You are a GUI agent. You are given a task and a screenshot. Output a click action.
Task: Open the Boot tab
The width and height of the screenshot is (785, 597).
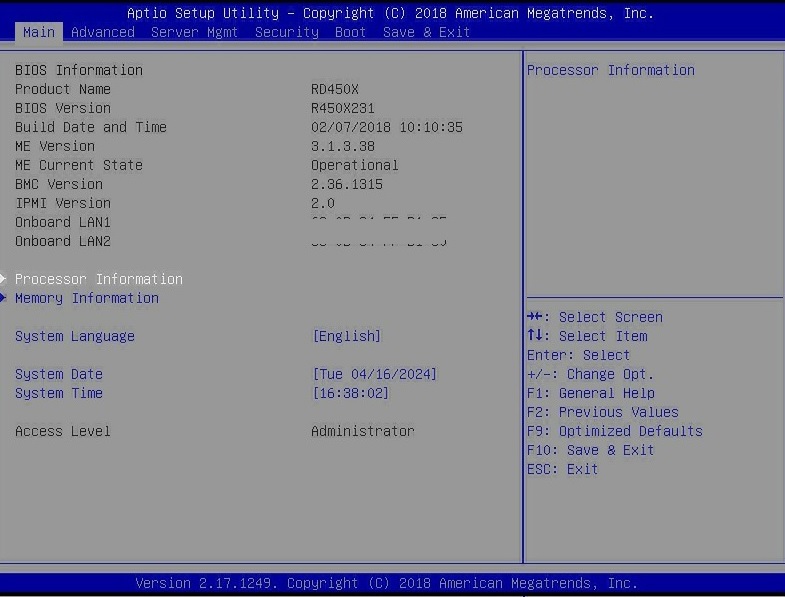350,33
